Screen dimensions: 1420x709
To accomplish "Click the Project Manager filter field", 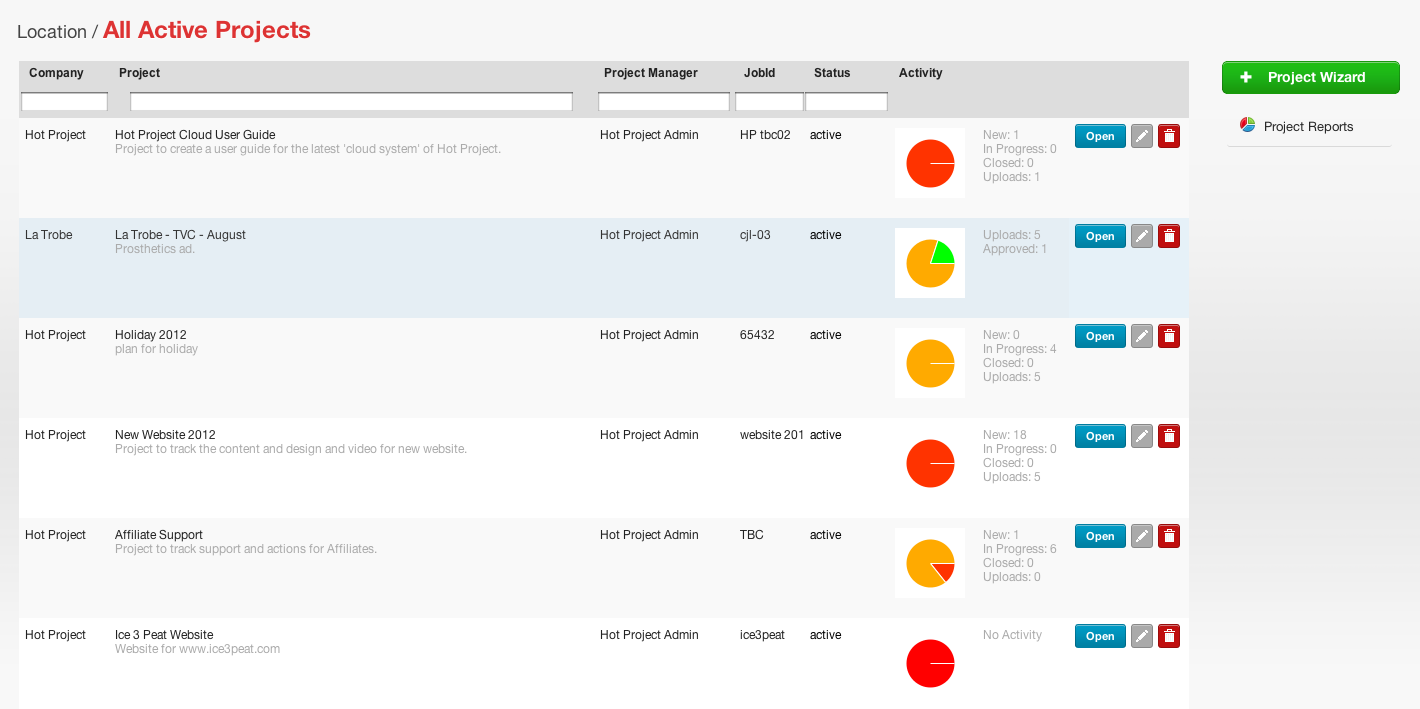I will coord(664,102).
